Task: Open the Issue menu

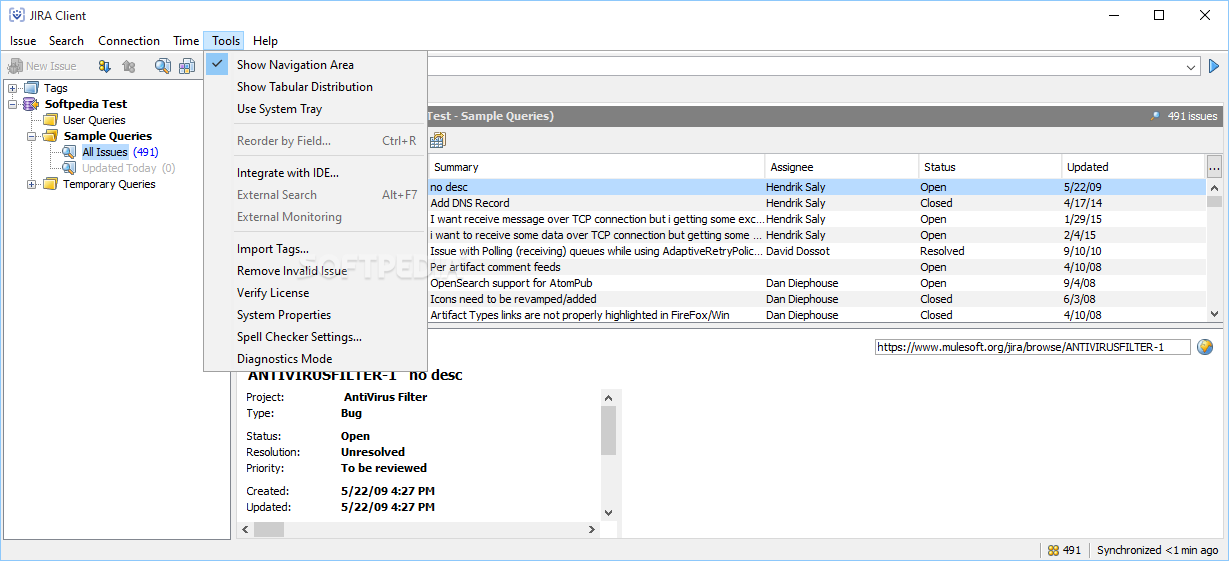Action: (23, 41)
